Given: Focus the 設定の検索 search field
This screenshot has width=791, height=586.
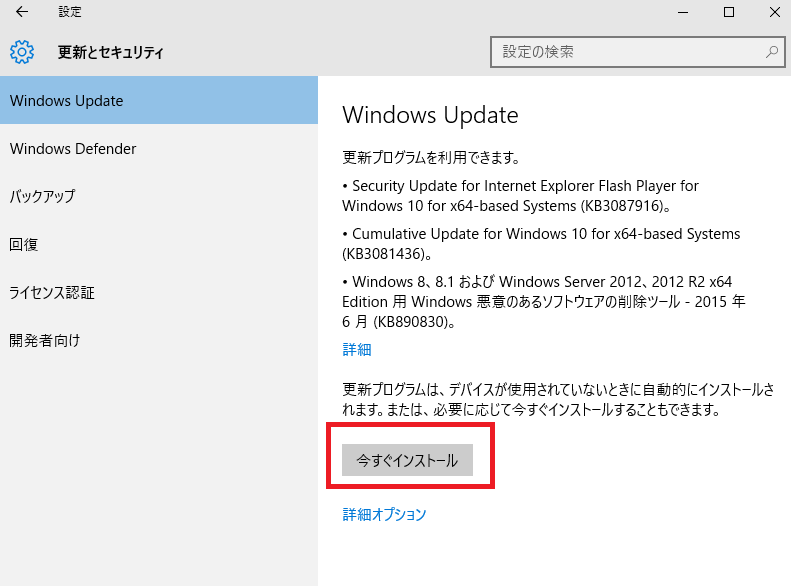Looking at the screenshot, I should click(x=637, y=52).
